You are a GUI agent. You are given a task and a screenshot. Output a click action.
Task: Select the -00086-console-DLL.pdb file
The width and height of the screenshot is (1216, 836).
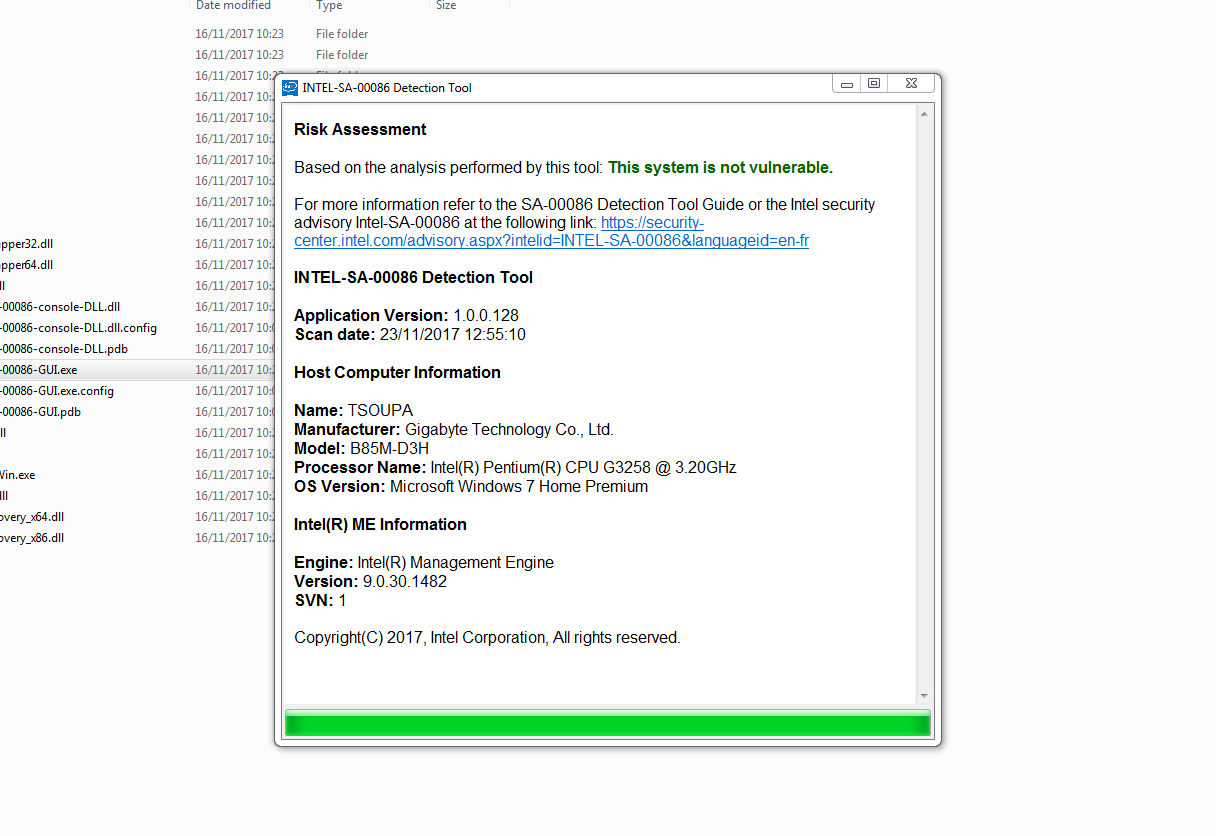[64, 349]
